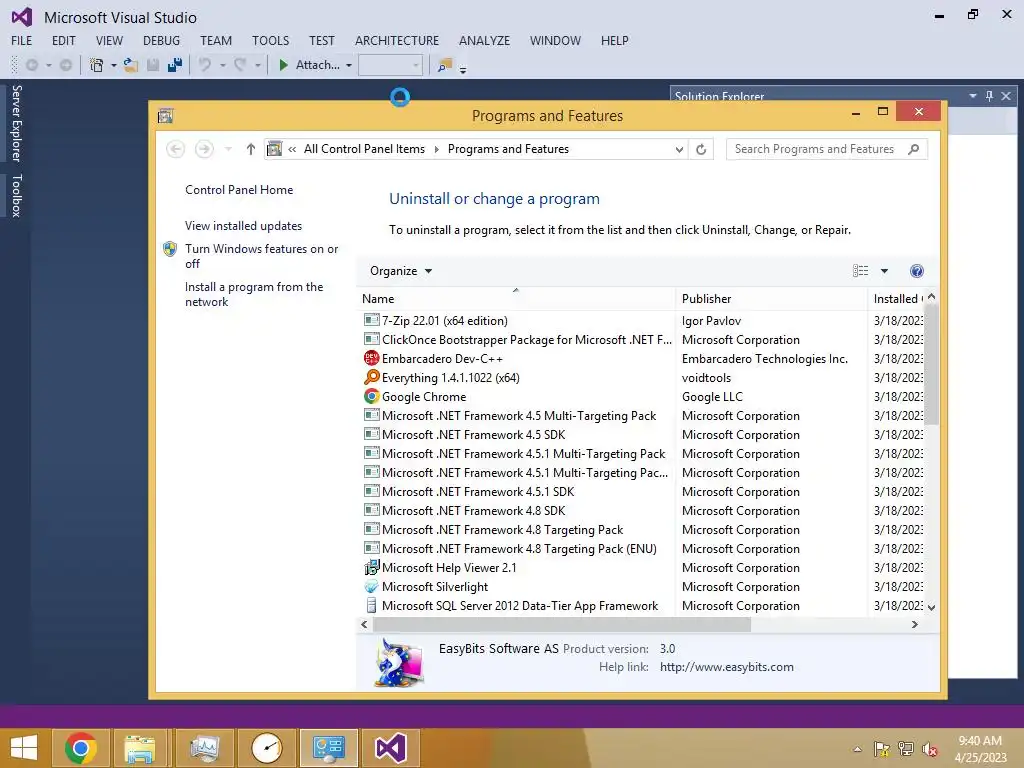This screenshot has width=1024, height=768.
Task: Switch to Visual Studio taskbar icon
Action: (x=391, y=748)
